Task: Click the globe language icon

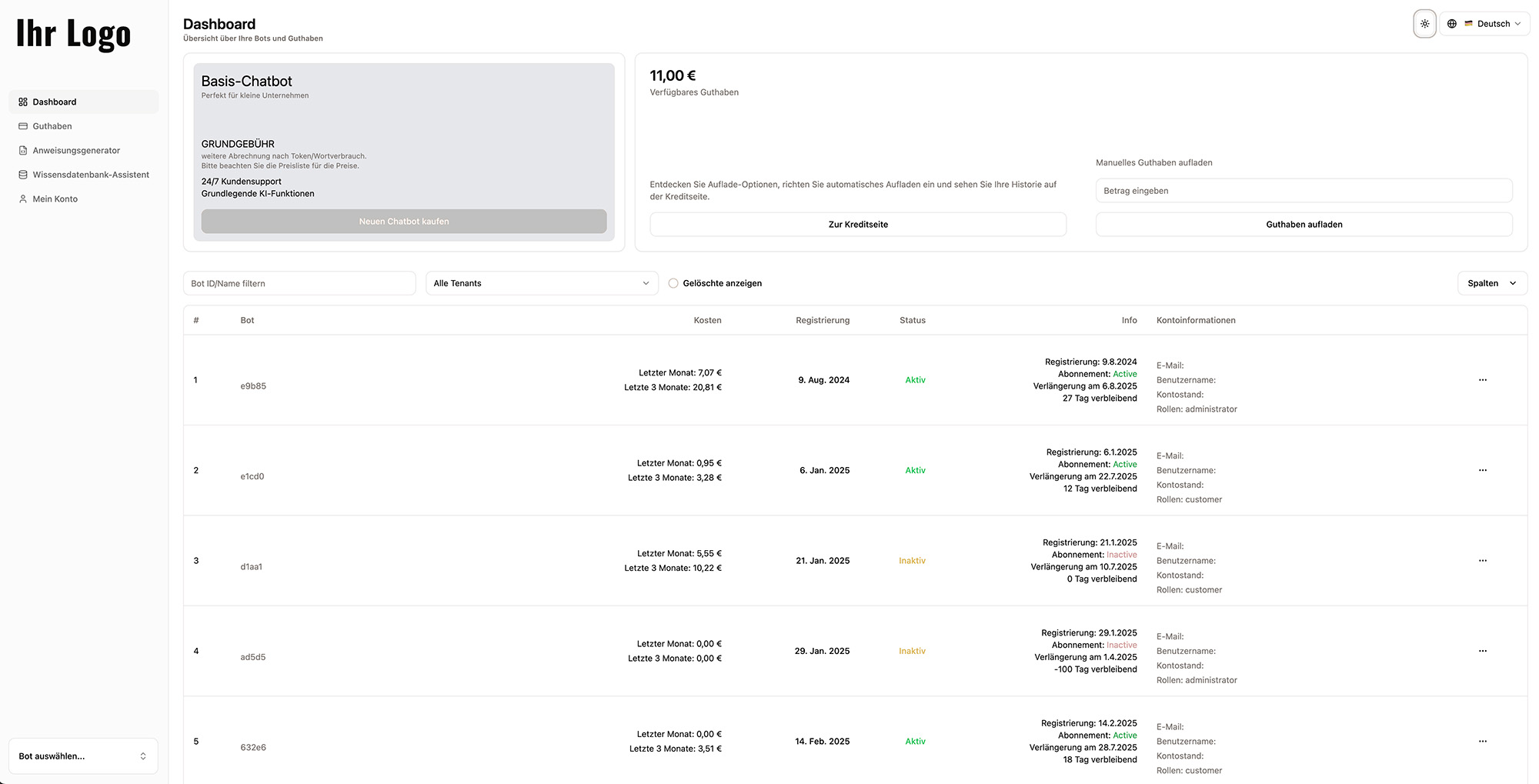Action: point(1452,24)
